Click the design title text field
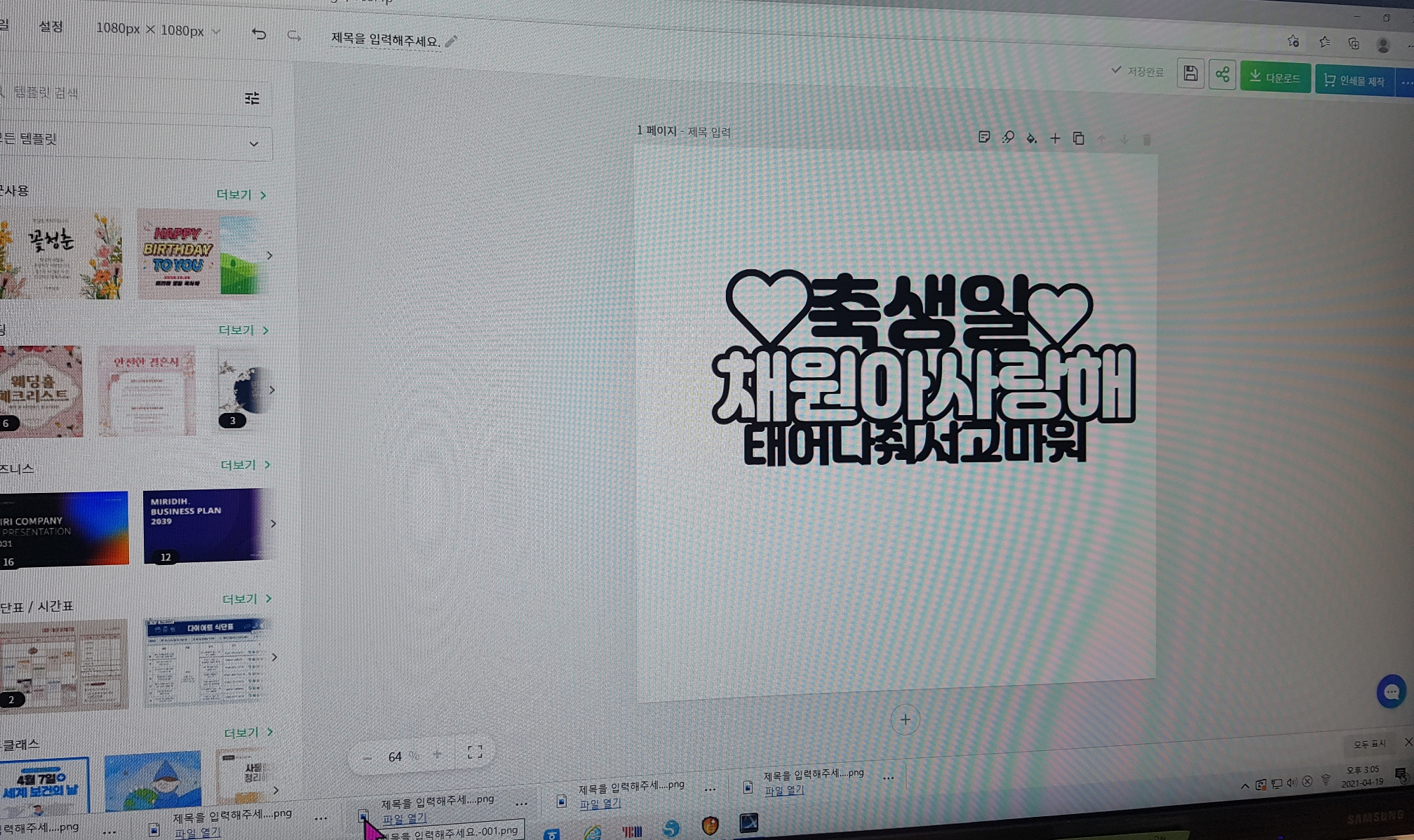Viewport: 1414px width, 840px height. [x=385, y=39]
